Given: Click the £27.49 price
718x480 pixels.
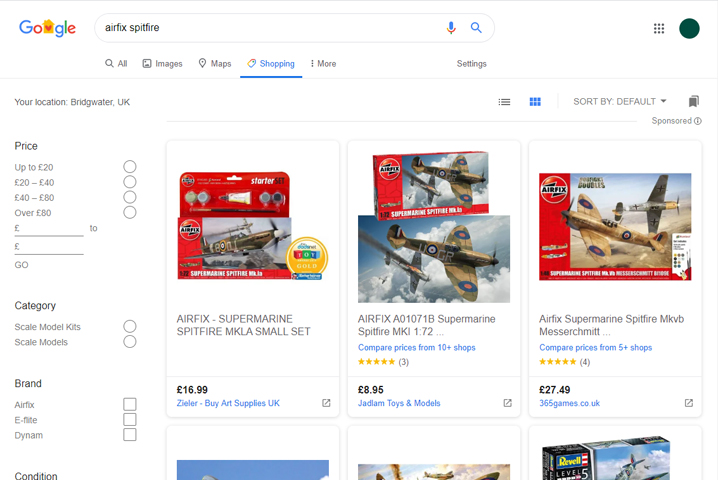Looking at the screenshot, I should tap(555, 390).
